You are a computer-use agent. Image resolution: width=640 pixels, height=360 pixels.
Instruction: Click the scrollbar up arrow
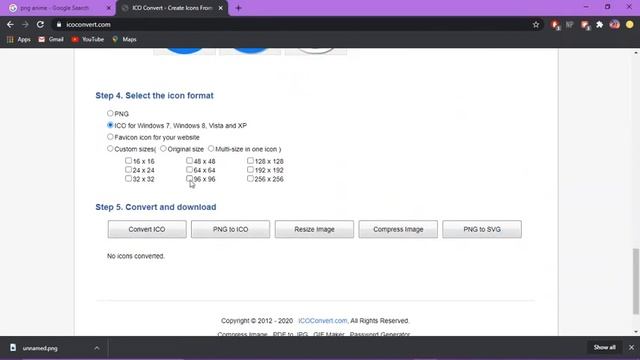click(x=636, y=53)
